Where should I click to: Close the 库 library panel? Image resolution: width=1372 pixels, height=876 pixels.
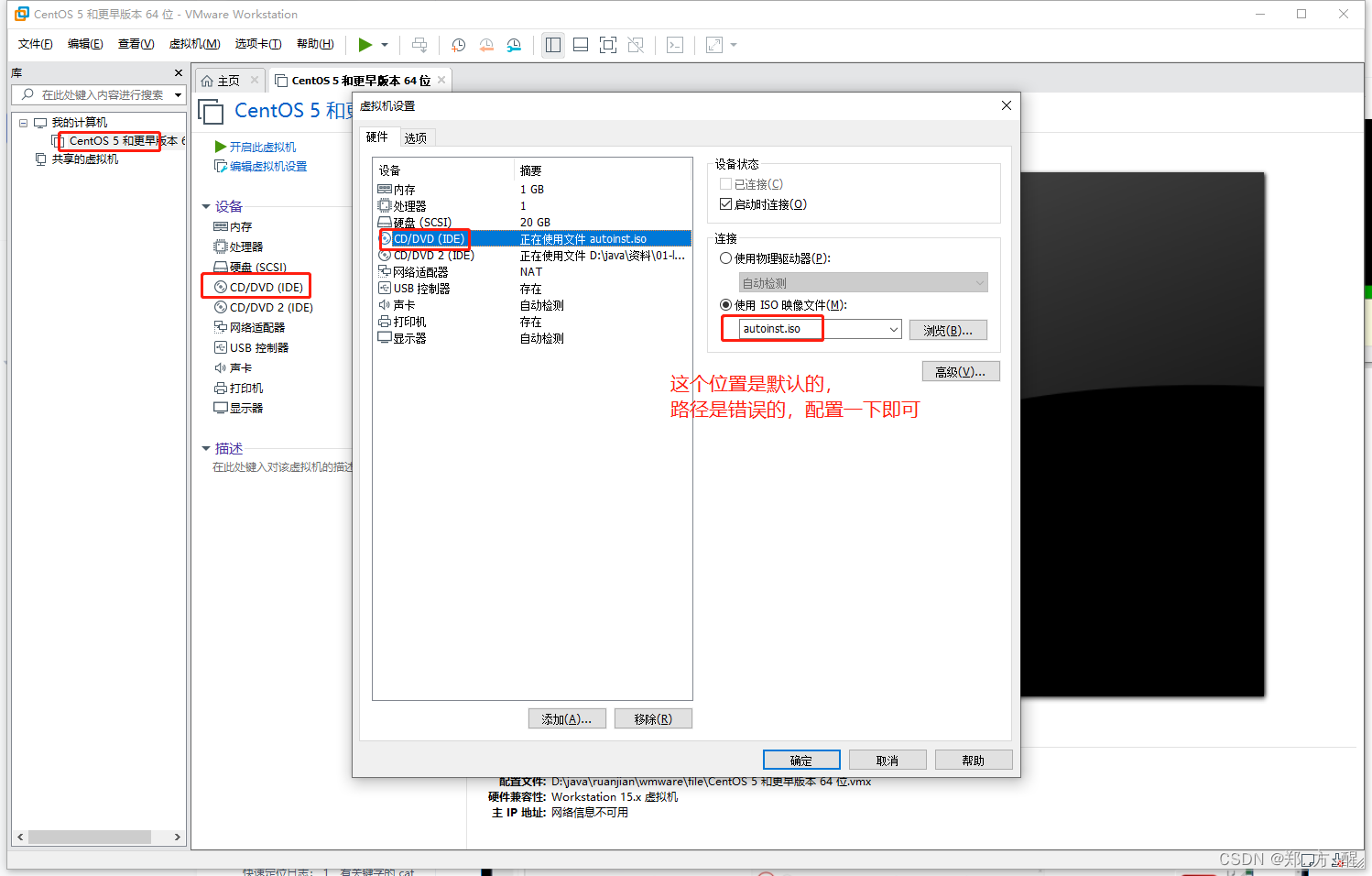click(x=178, y=72)
